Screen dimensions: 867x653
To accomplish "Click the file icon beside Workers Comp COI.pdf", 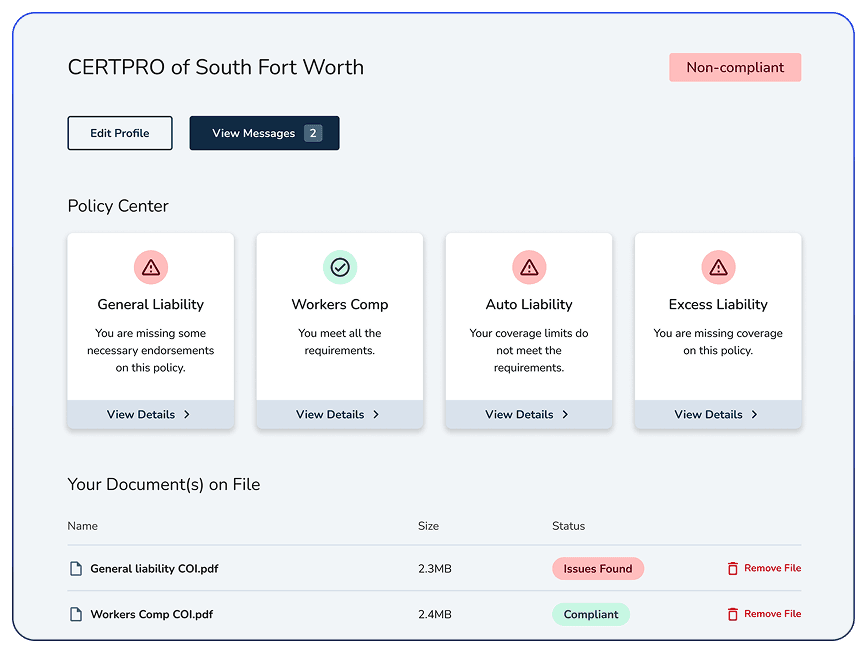I will point(76,614).
